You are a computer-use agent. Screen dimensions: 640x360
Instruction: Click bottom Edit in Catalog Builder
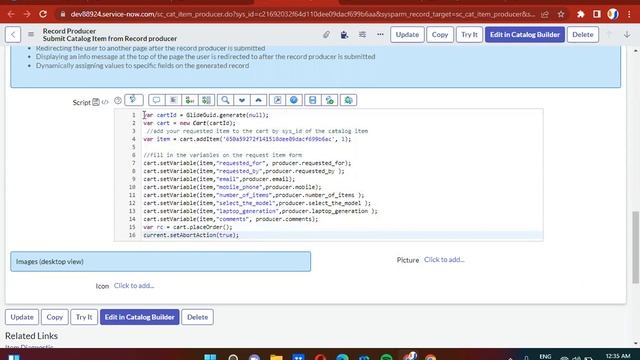tap(140, 317)
